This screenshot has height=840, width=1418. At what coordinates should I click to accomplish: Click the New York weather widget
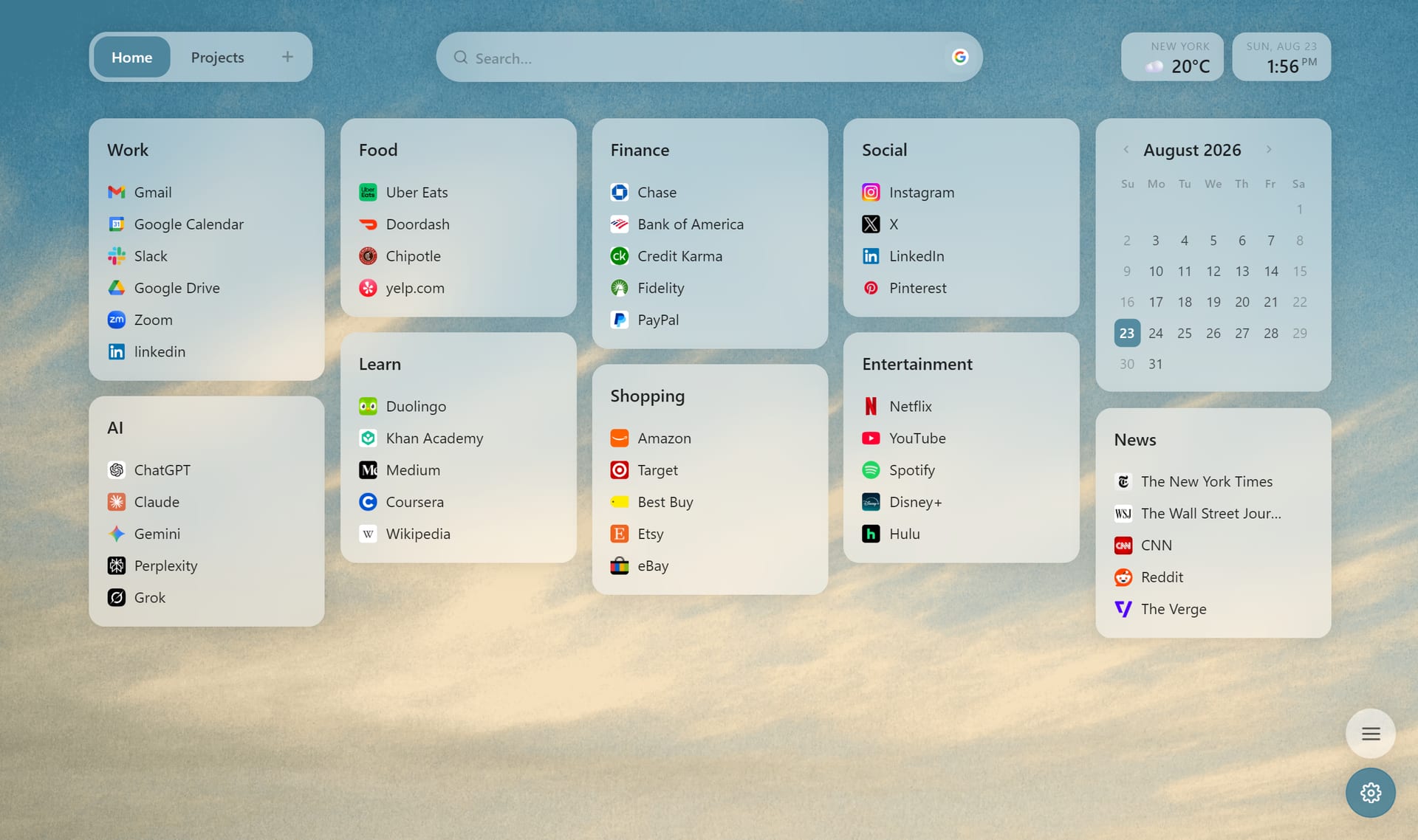click(x=1173, y=57)
